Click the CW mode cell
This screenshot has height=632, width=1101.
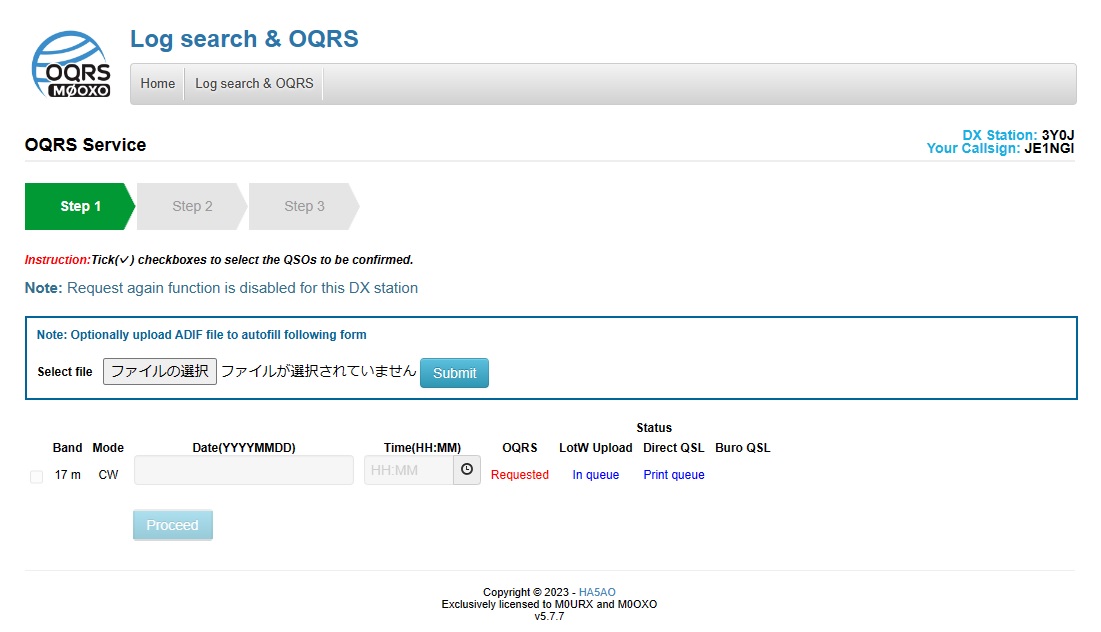pyautogui.click(x=108, y=475)
